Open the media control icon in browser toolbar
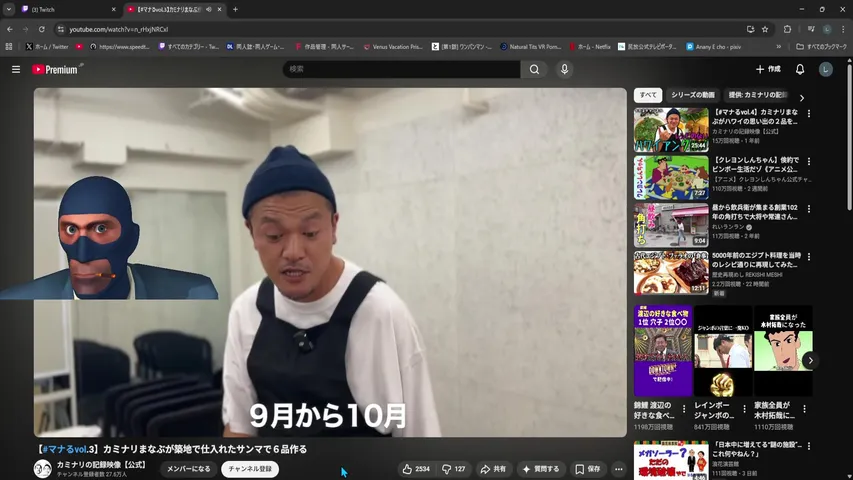 (x=811, y=29)
